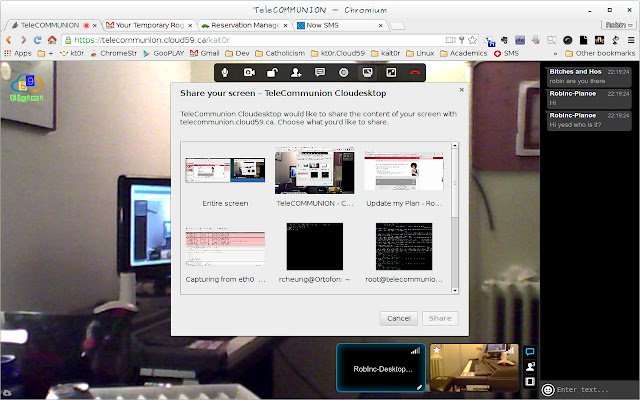Viewport: 640px width, 400px height.
Task: Go to the browser home page
Action: 52,40
